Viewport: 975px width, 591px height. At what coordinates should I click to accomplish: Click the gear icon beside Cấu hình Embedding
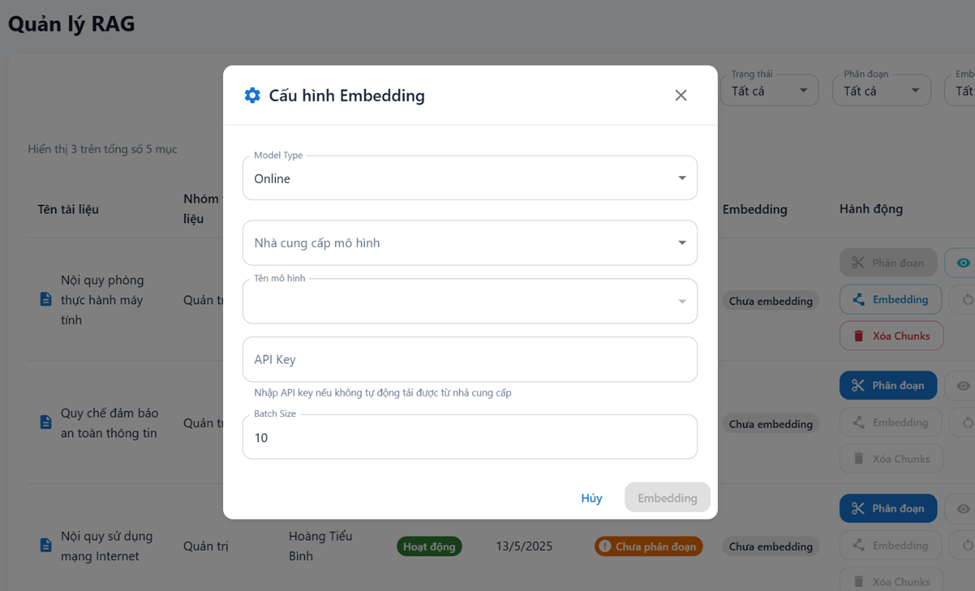click(x=252, y=95)
